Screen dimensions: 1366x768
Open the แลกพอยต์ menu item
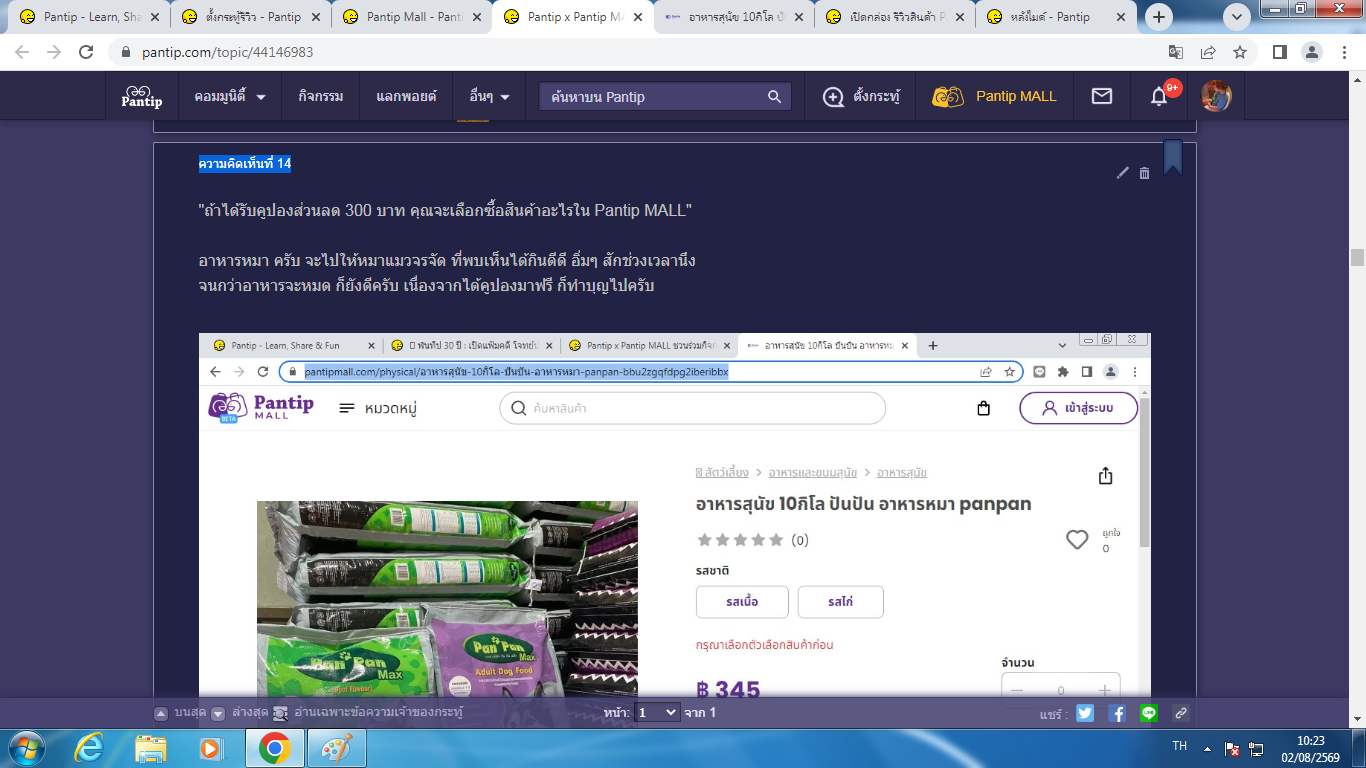click(406, 96)
